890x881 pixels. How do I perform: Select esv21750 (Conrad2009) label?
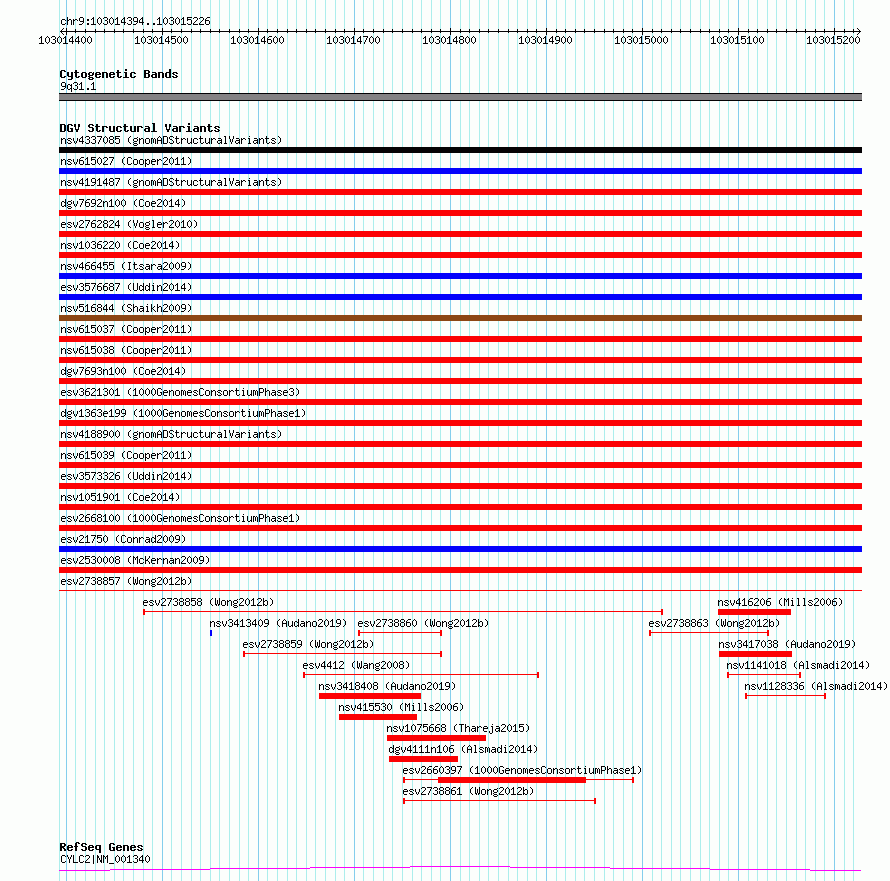click(123, 539)
